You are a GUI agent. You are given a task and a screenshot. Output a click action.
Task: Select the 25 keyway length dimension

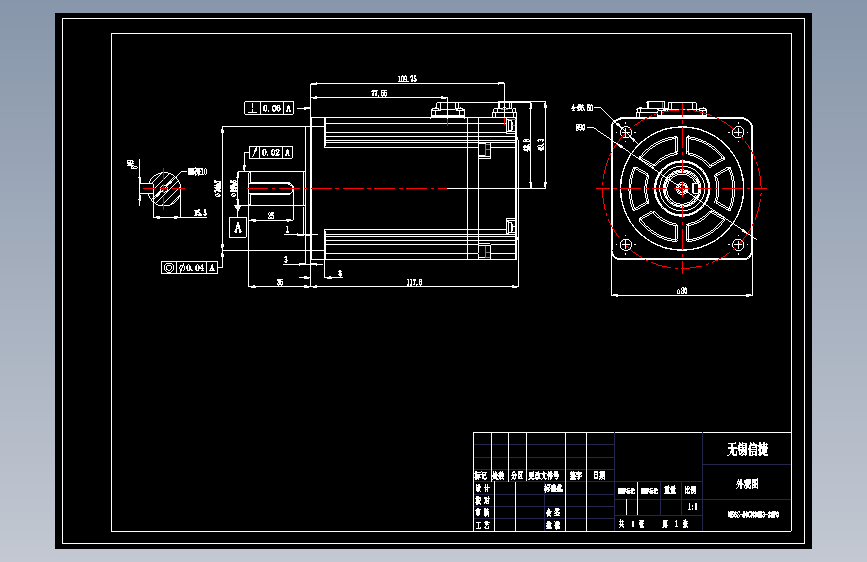pyautogui.click(x=271, y=215)
